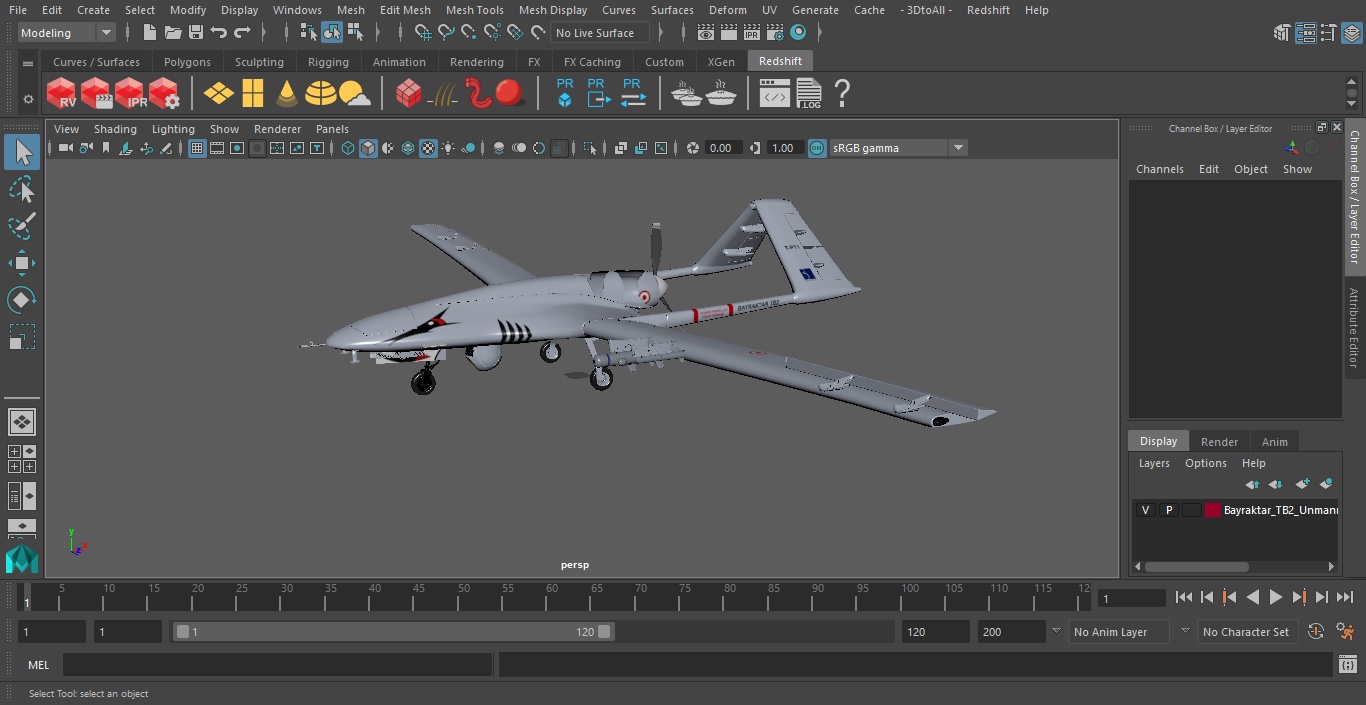Click the Redshift area light rectangle icon
The height and width of the screenshot is (705, 1366).
[253, 94]
